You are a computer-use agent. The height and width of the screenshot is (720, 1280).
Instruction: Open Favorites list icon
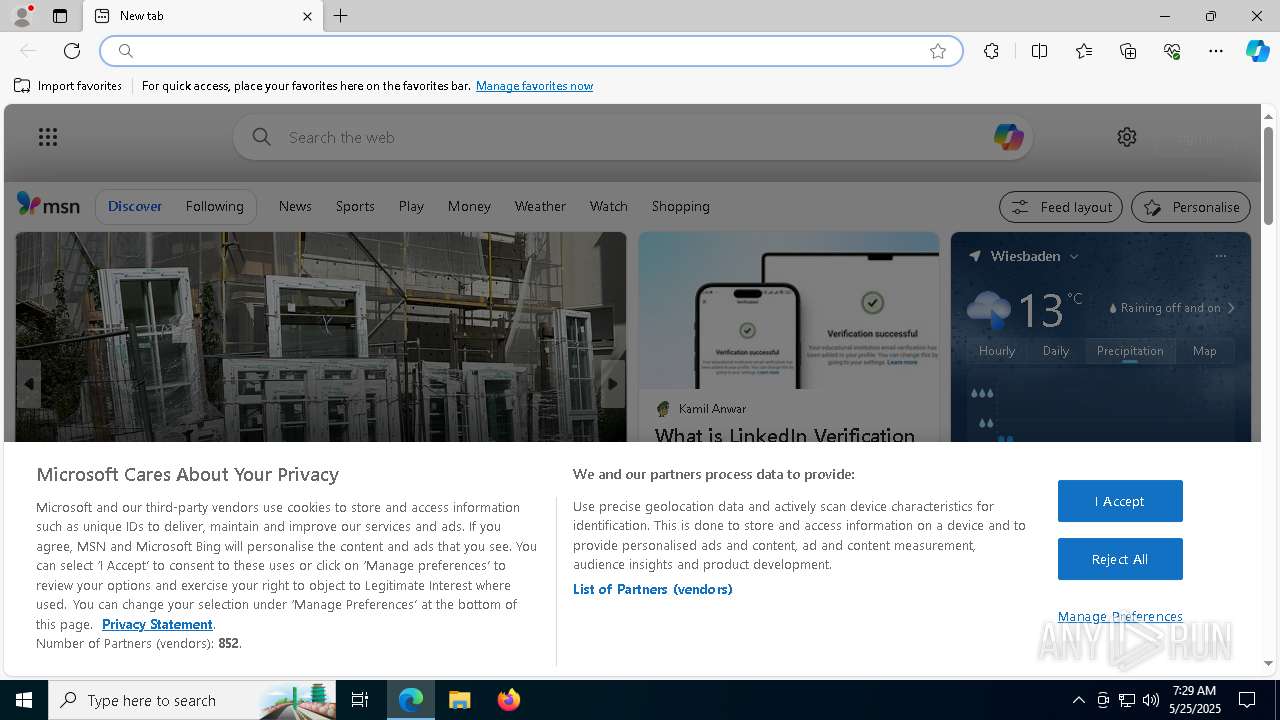coord(1084,51)
